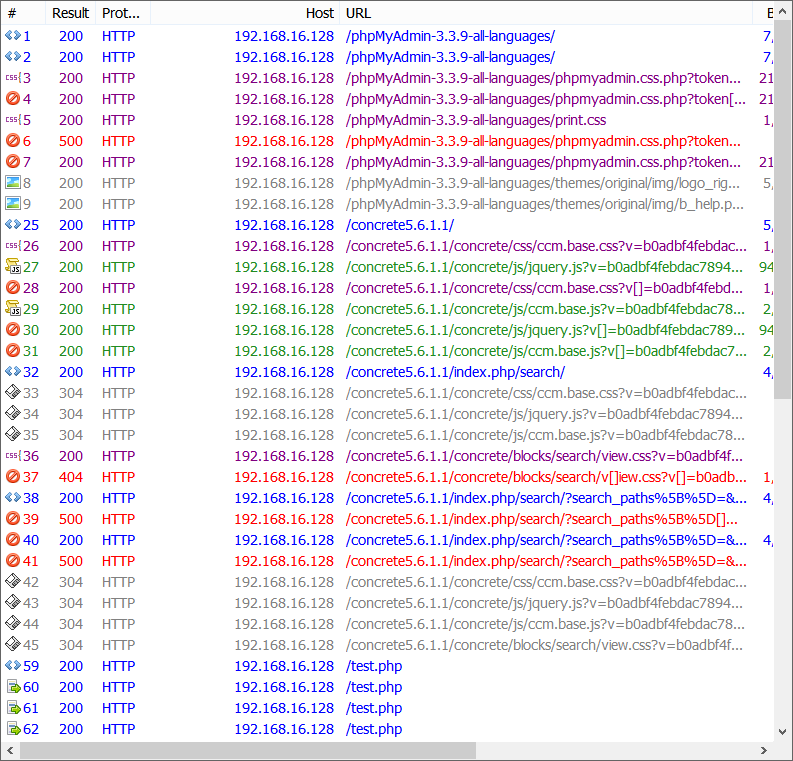Click the URL column header
This screenshot has width=793, height=761.
(545, 13)
